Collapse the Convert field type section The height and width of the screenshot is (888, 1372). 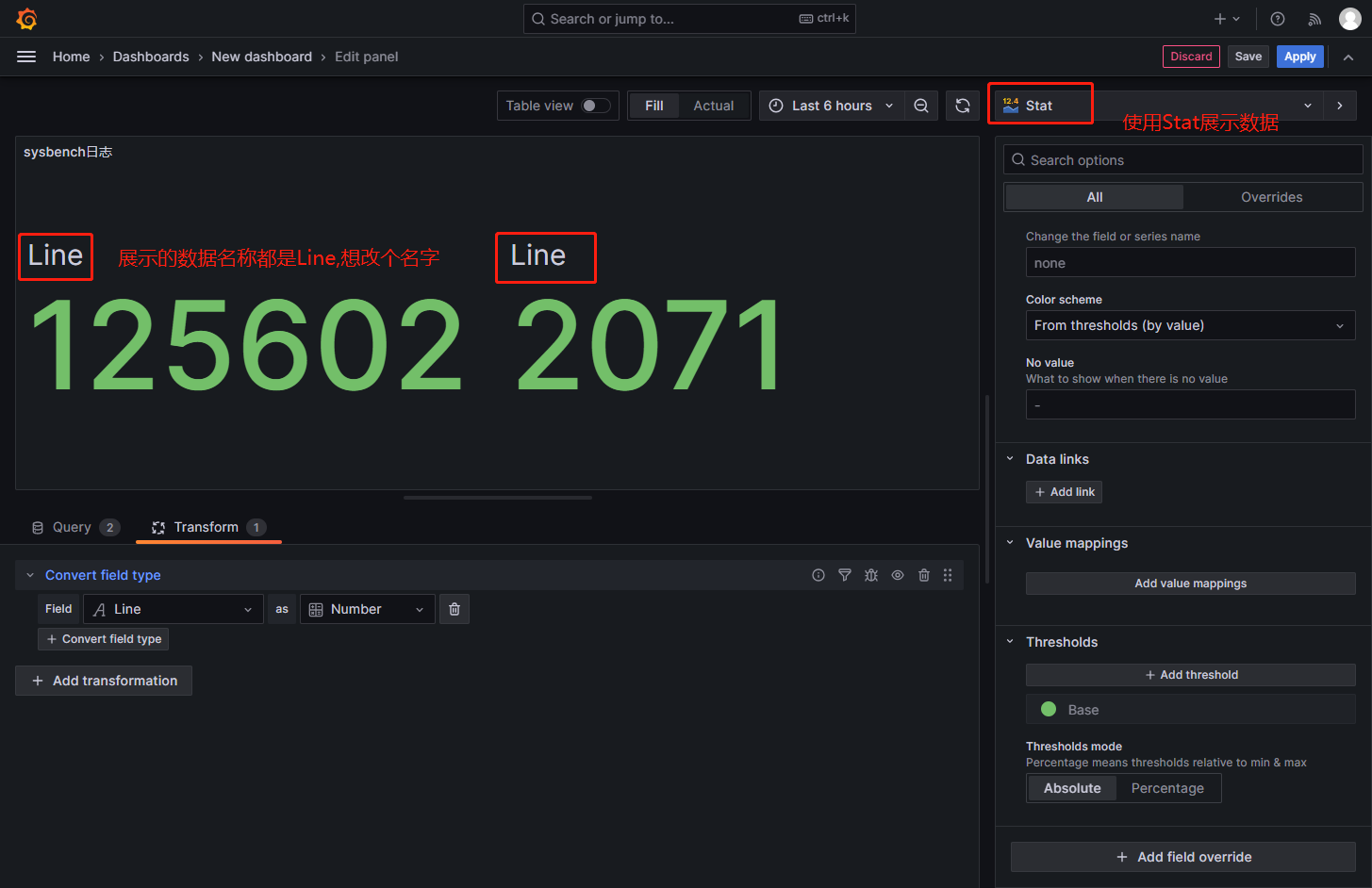tap(30, 575)
